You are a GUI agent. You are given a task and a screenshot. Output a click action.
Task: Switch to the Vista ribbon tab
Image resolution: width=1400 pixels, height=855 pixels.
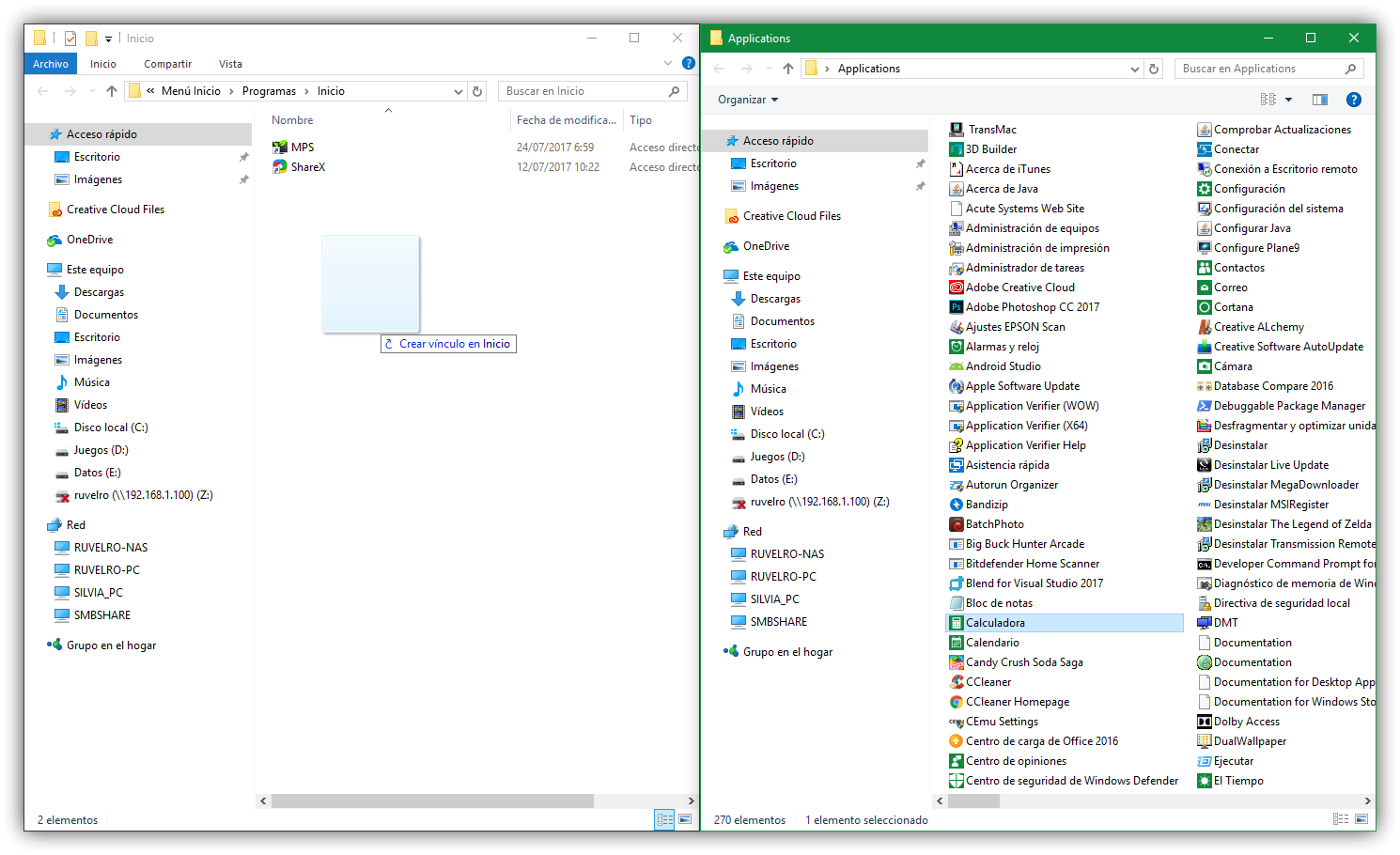tap(230, 64)
